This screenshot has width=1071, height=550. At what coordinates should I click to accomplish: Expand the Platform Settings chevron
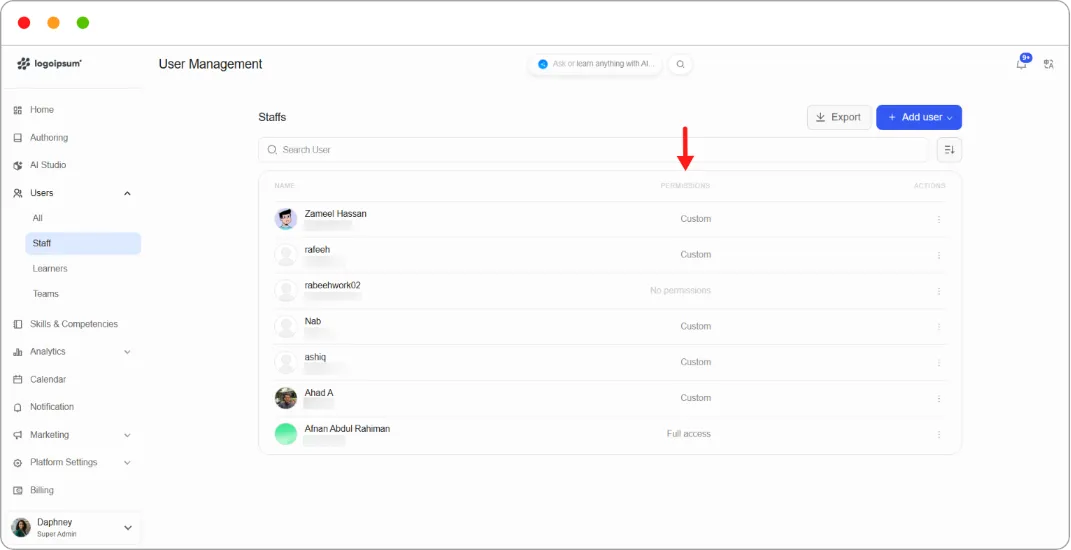coord(127,463)
